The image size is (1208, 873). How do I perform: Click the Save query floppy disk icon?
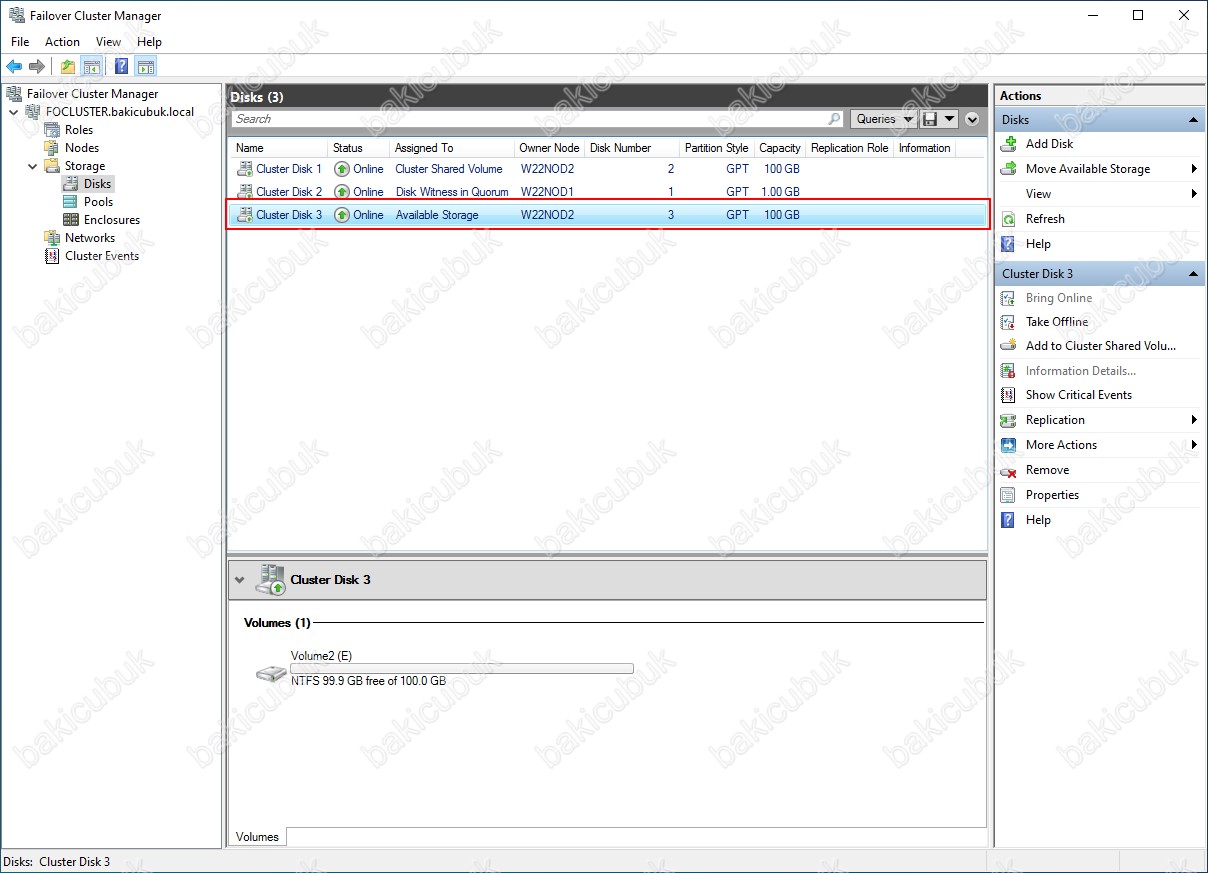[x=930, y=119]
